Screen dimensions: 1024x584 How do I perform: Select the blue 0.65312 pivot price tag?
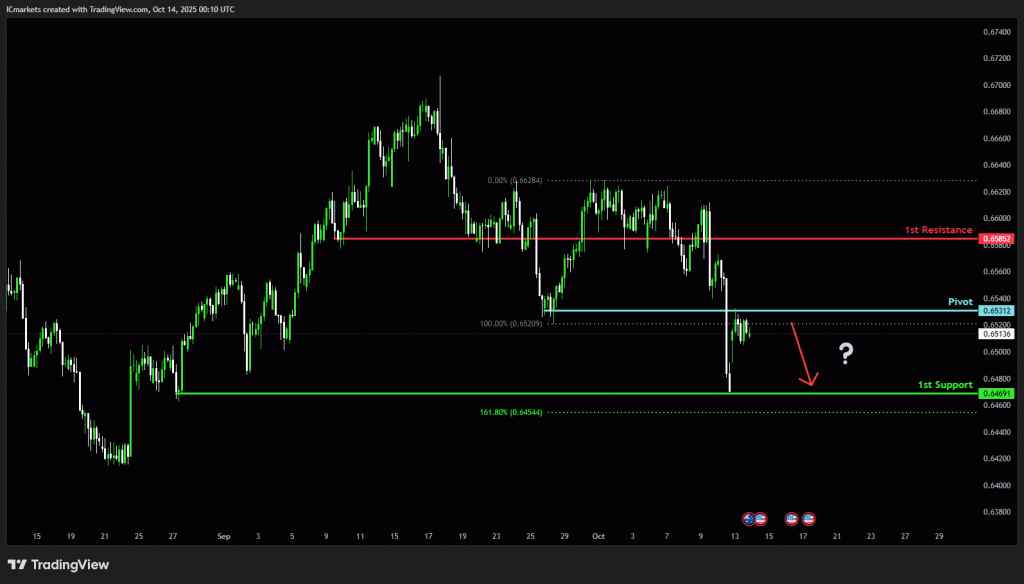click(997, 311)
